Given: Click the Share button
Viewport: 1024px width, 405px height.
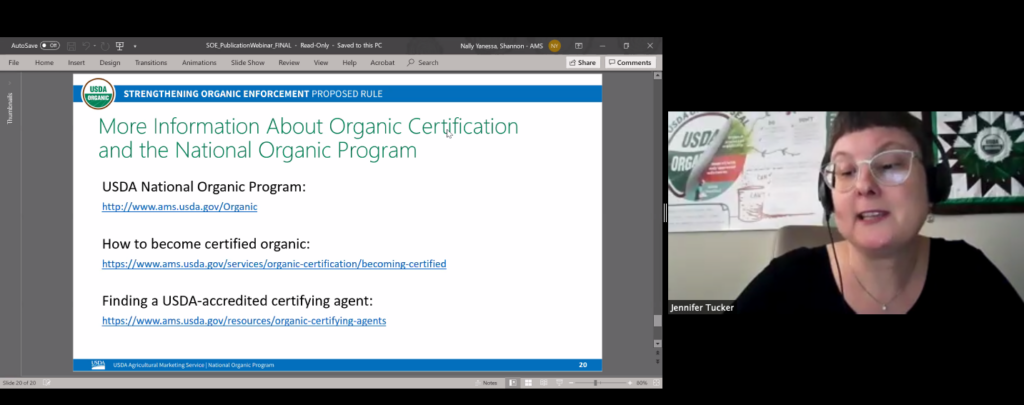Looking at the screenshot, I should point(583,63).
